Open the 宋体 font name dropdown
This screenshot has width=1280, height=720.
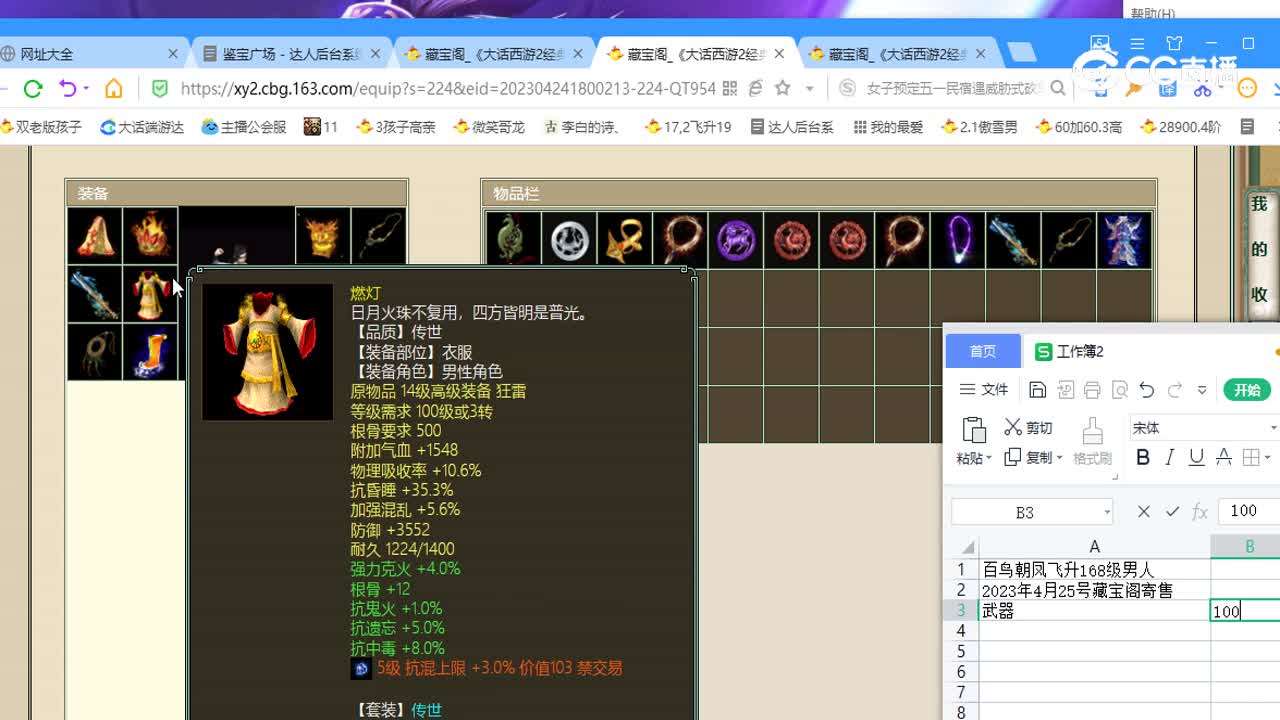click(1273, 428)
